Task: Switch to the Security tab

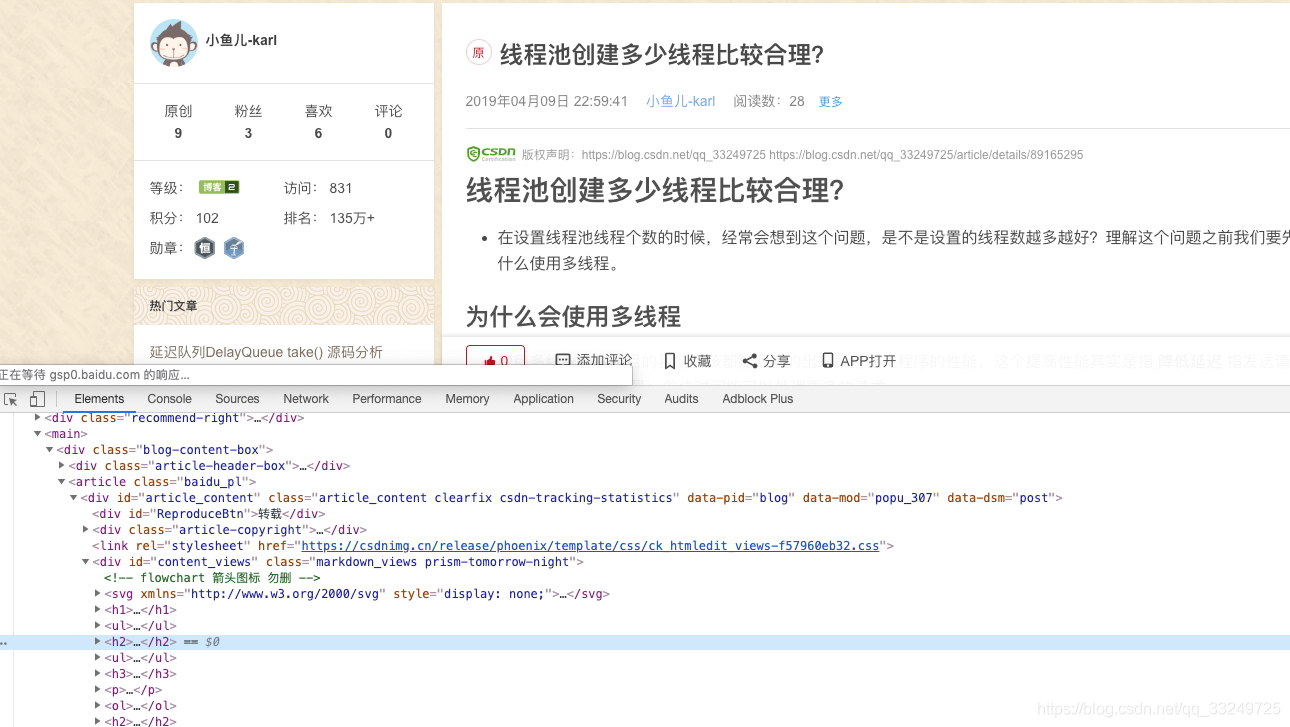Action: tap(619, 398)
